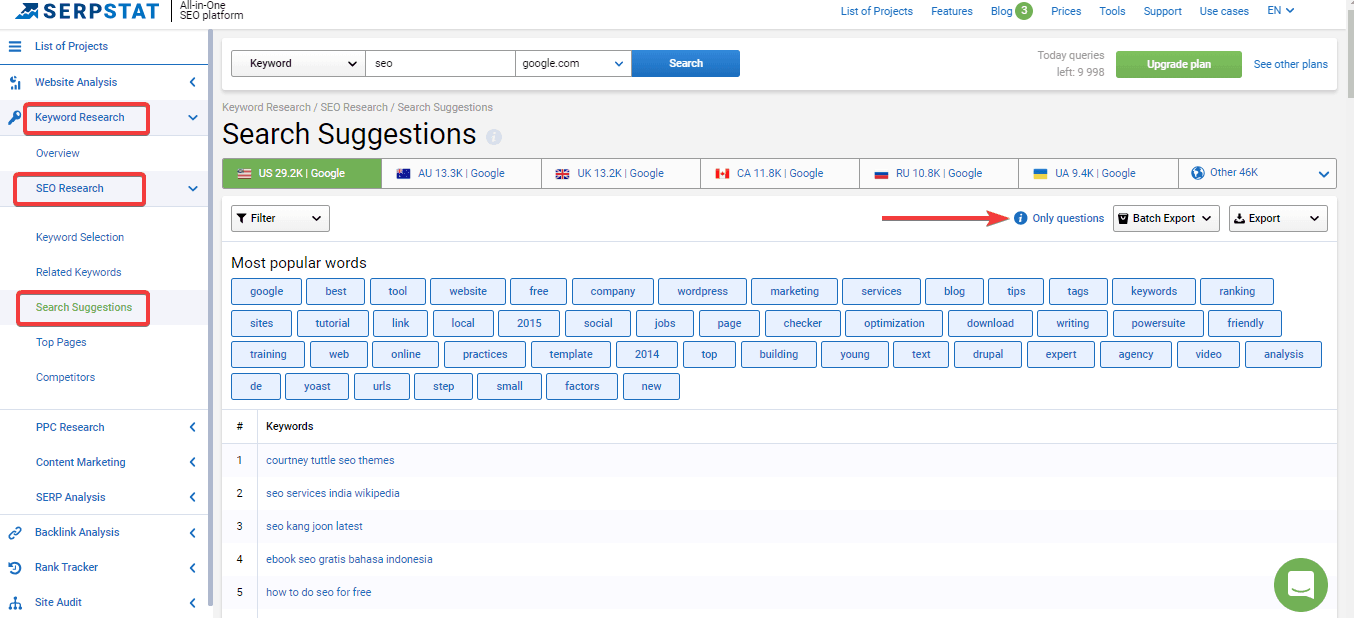The height and width of the screenshot is (618, 1354).
Task: Open the hamburger menu above List of Projects
Action: click(x=14, y=45)
